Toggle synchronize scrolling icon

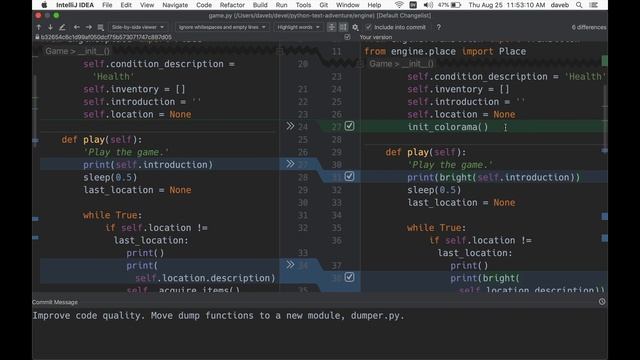coord(343,27)
